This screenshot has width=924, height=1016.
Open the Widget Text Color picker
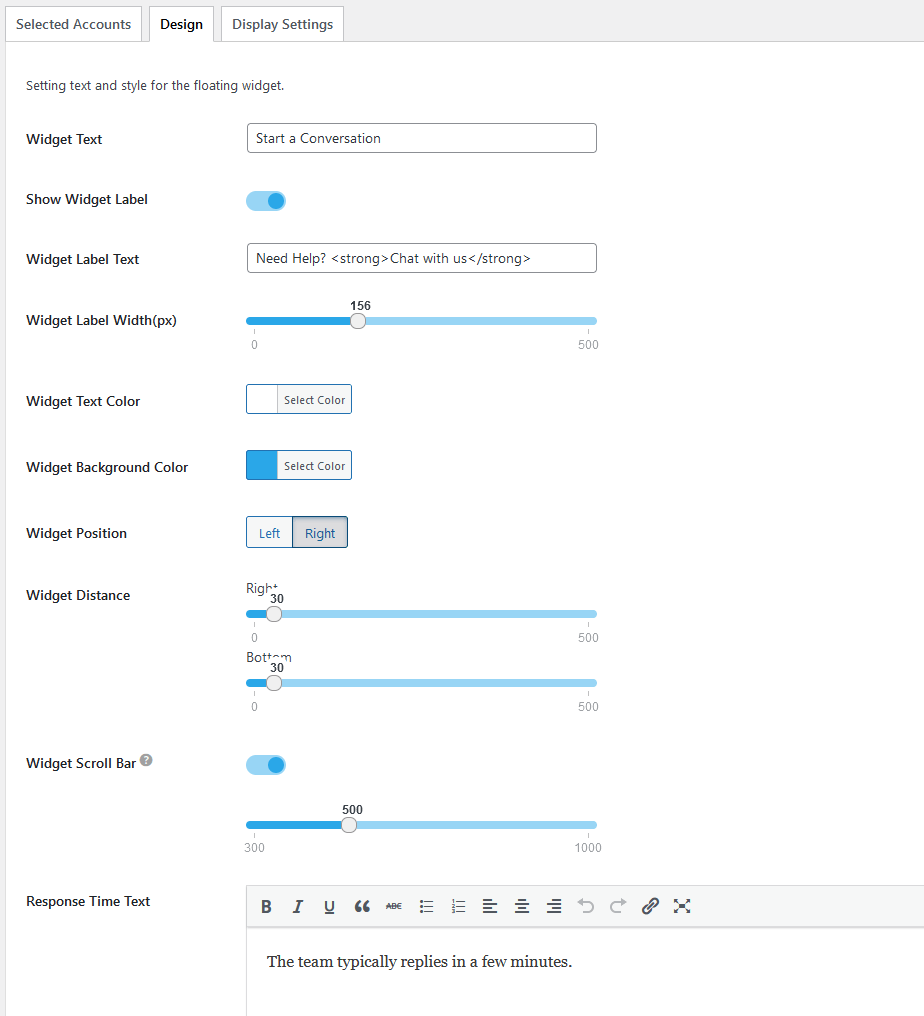[299, 399]
